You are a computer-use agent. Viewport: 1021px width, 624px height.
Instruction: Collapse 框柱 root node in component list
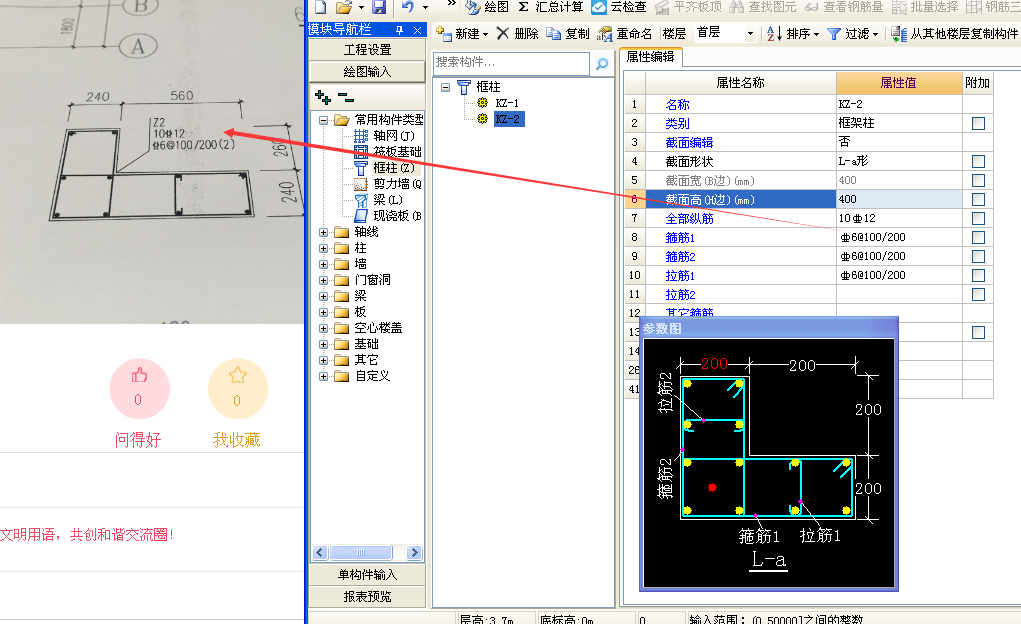pyautogui.click(x=445, y=87)
